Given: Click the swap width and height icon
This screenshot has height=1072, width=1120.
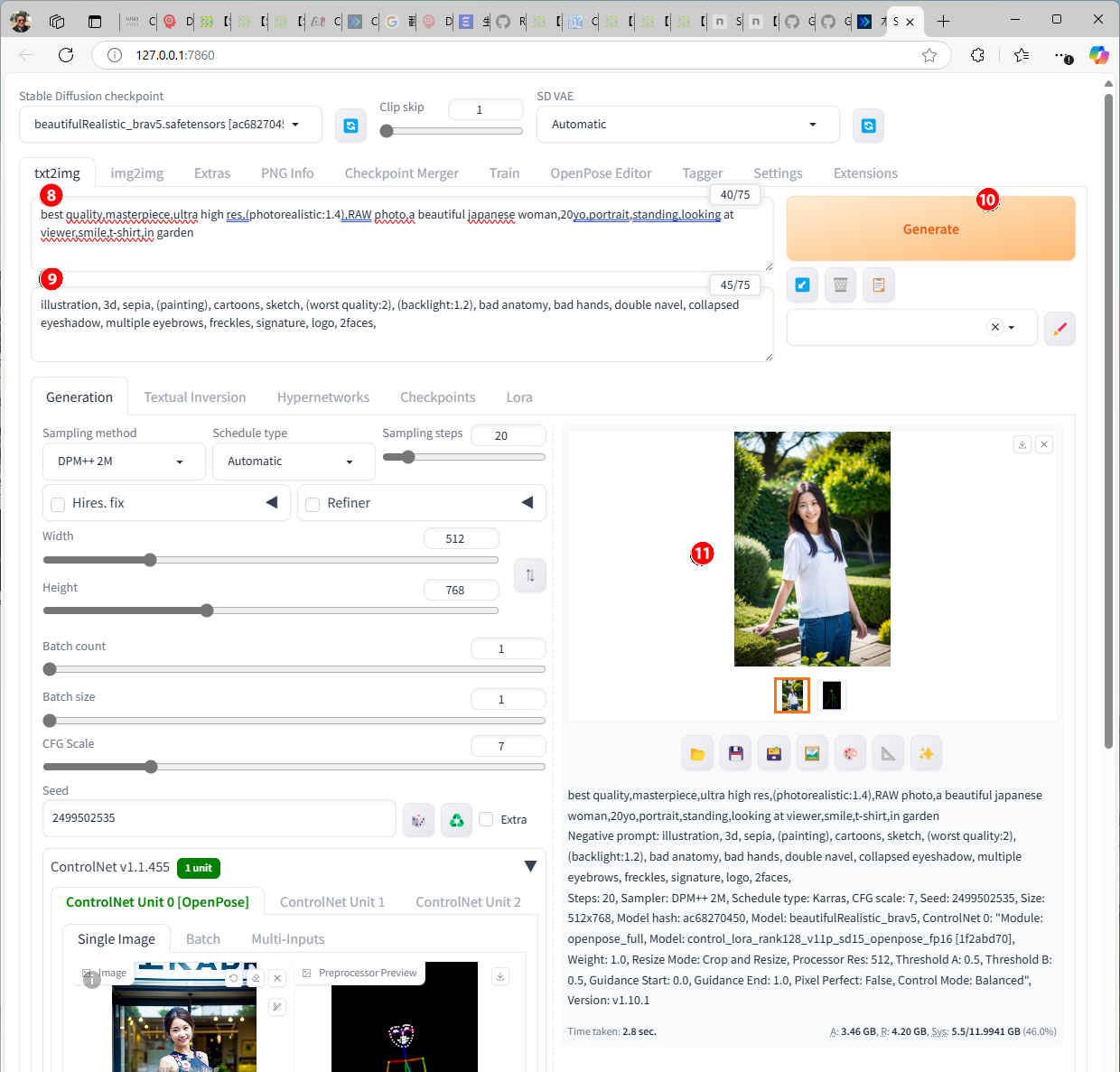Looking at the screenshot, I should coord(530,575).
